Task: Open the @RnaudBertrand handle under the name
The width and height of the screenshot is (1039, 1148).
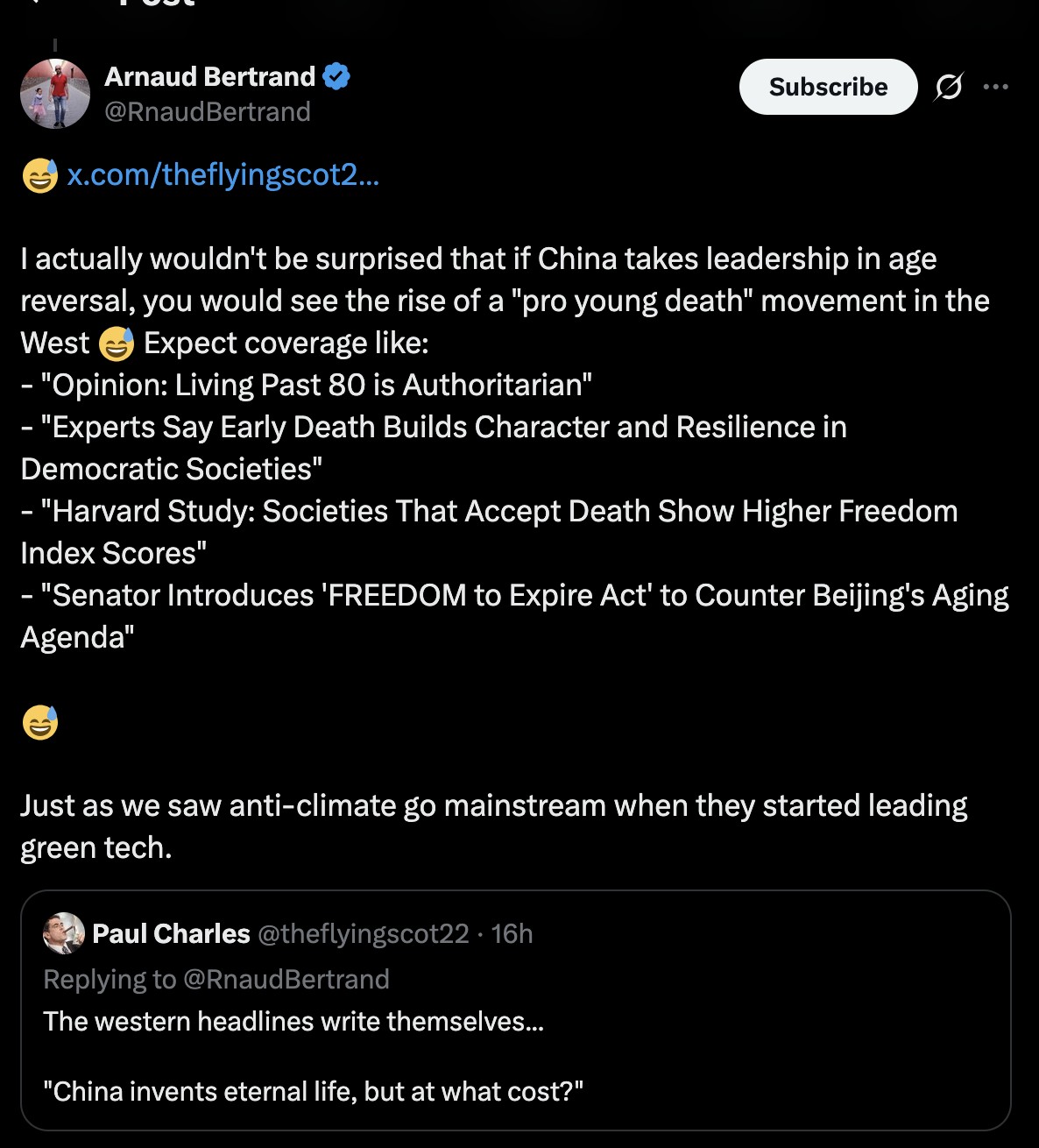Action: click(x=208, y=112)
